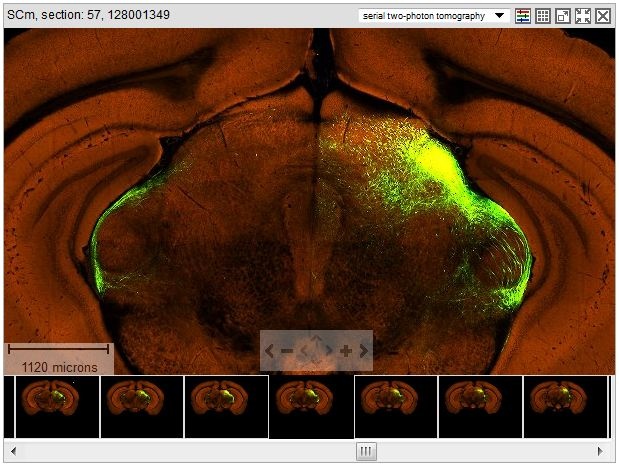The height and width of the screenshot is (467, 619).
Task: Select the first brain section thumbnail
Action: [x=57, y=407]
